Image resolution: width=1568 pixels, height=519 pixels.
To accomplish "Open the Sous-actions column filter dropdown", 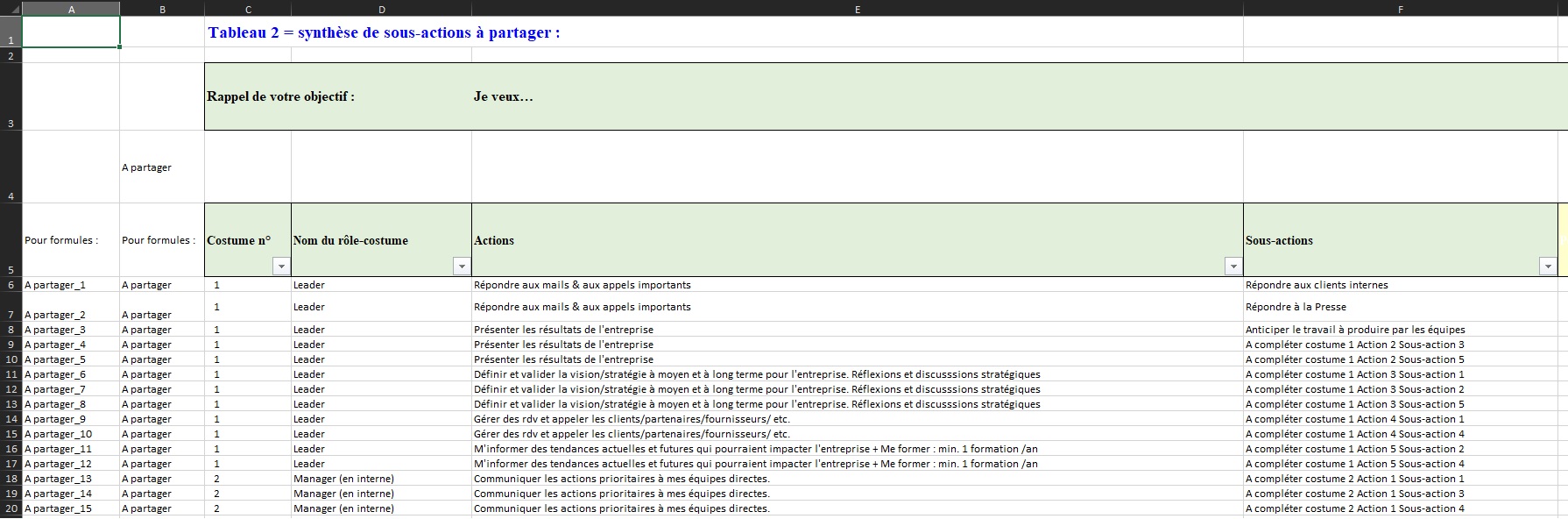I will click(x=1548, y=266).
